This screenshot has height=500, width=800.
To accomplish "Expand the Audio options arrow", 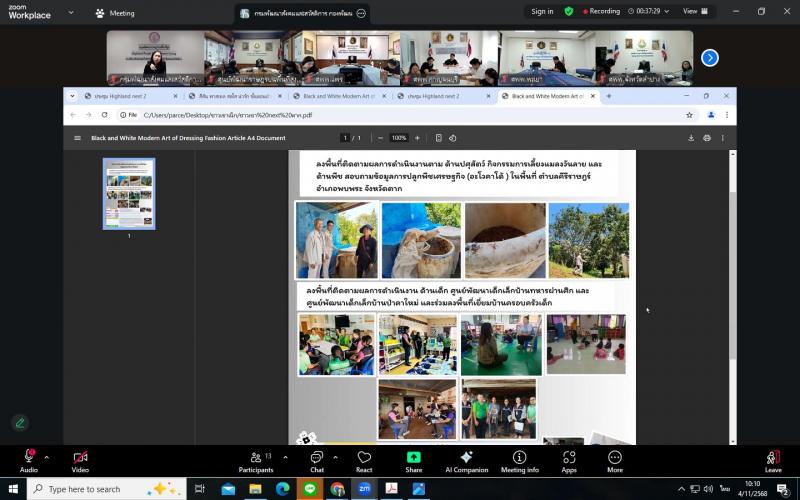I will coord(46,457).
